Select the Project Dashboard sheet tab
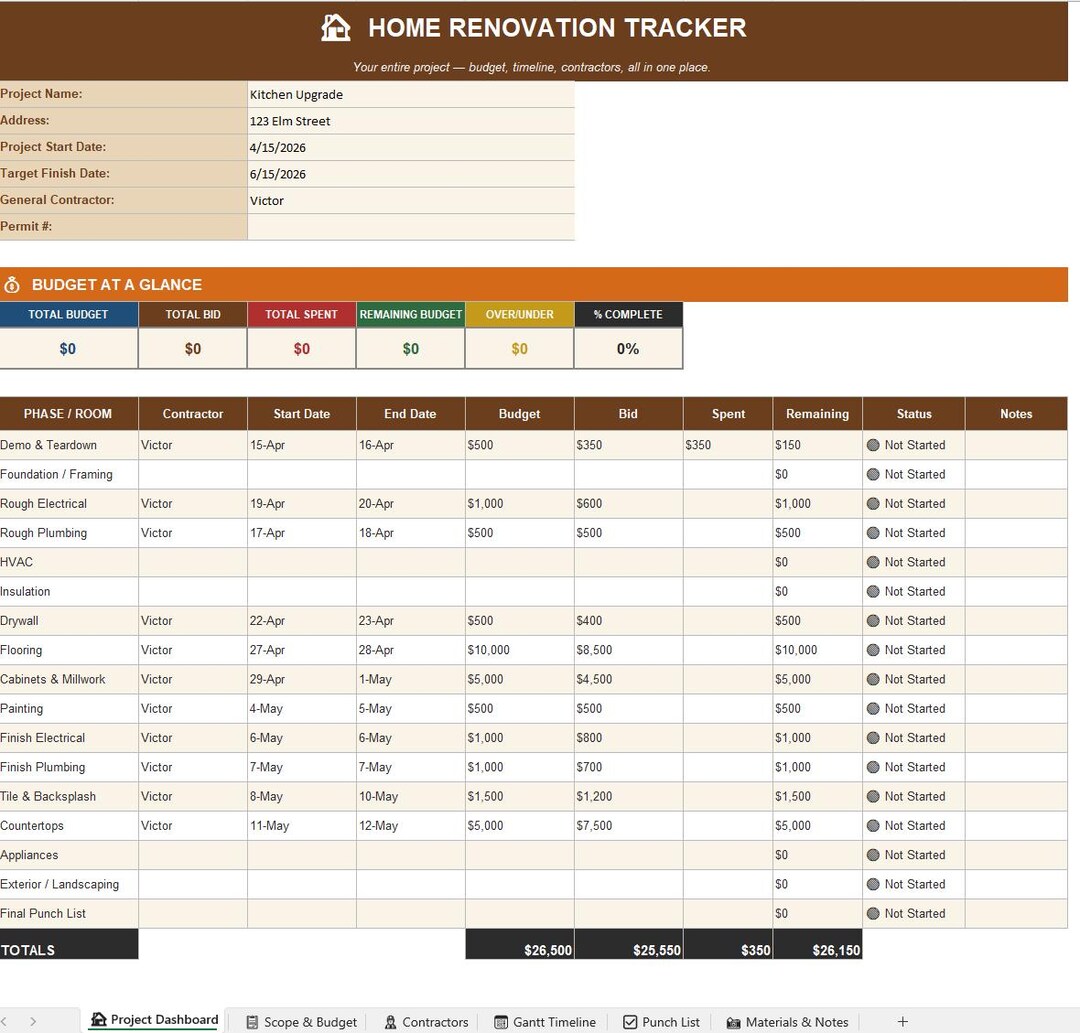 pyautogui.click(x=155, y=1020)
